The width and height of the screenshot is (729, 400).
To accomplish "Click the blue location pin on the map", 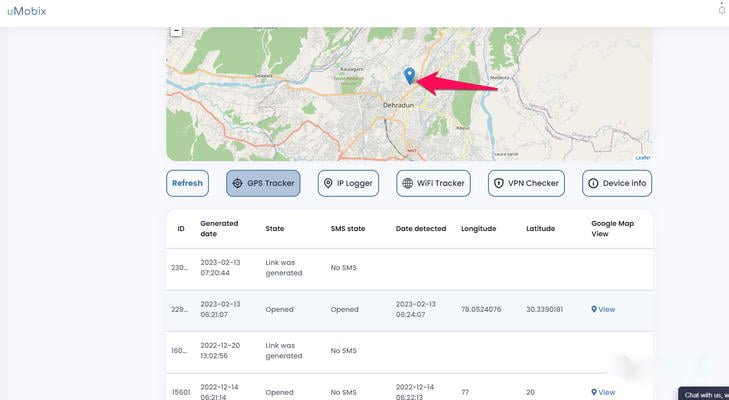I will coord(409,76).
